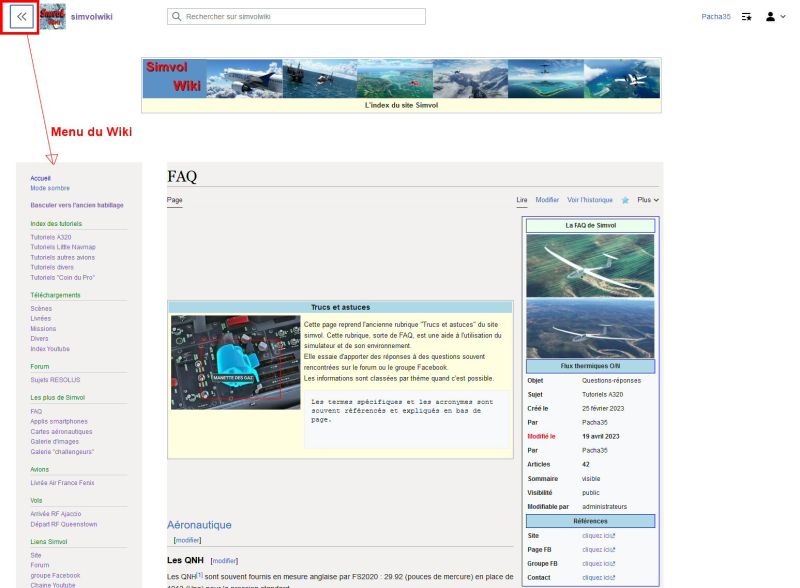This screenshot has width=800, height=588.
Task: Open Arrivée RF Ajaccio link
Action: (56, 514)
